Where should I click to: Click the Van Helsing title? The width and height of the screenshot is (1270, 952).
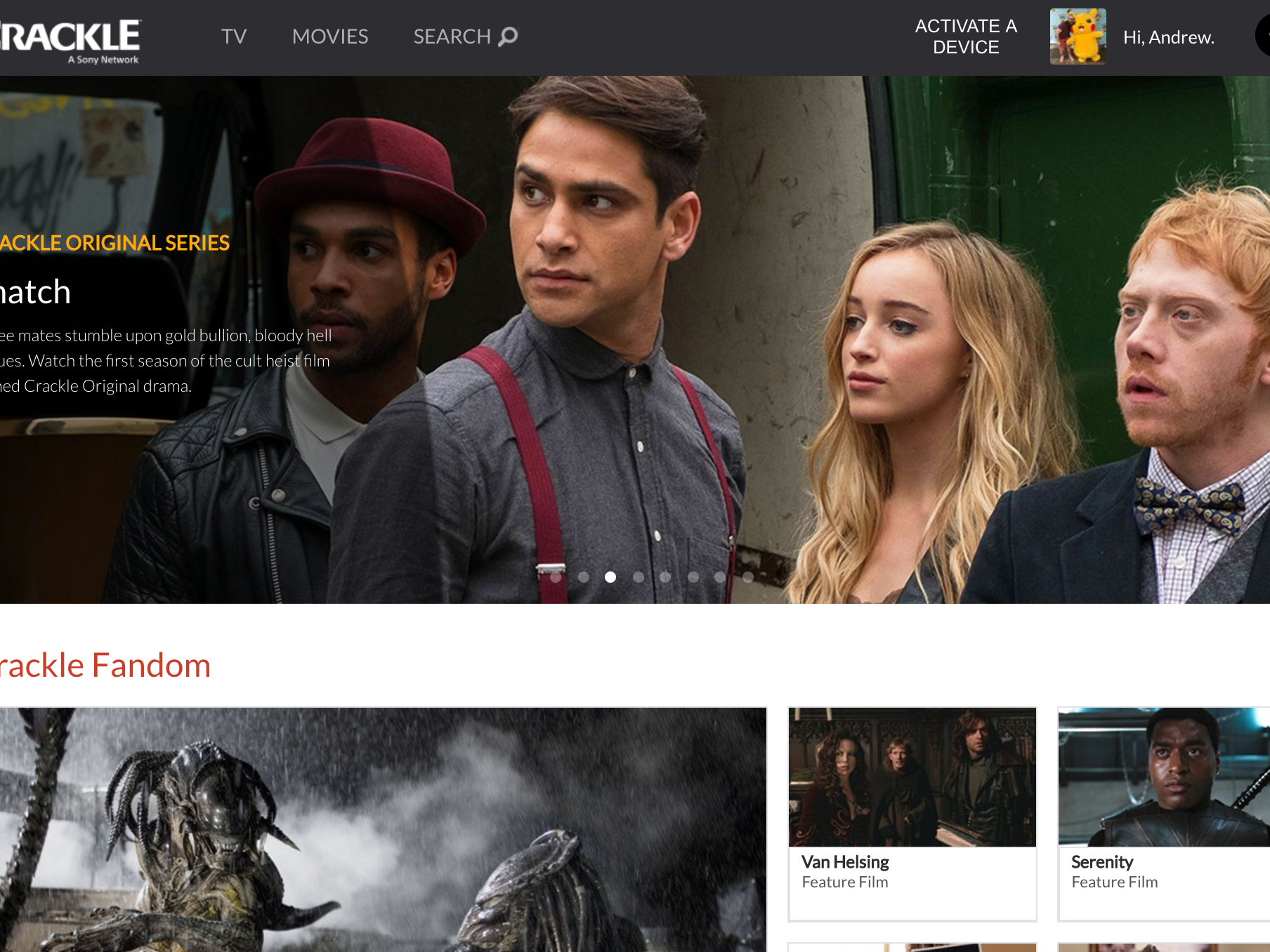click(845, 862)
